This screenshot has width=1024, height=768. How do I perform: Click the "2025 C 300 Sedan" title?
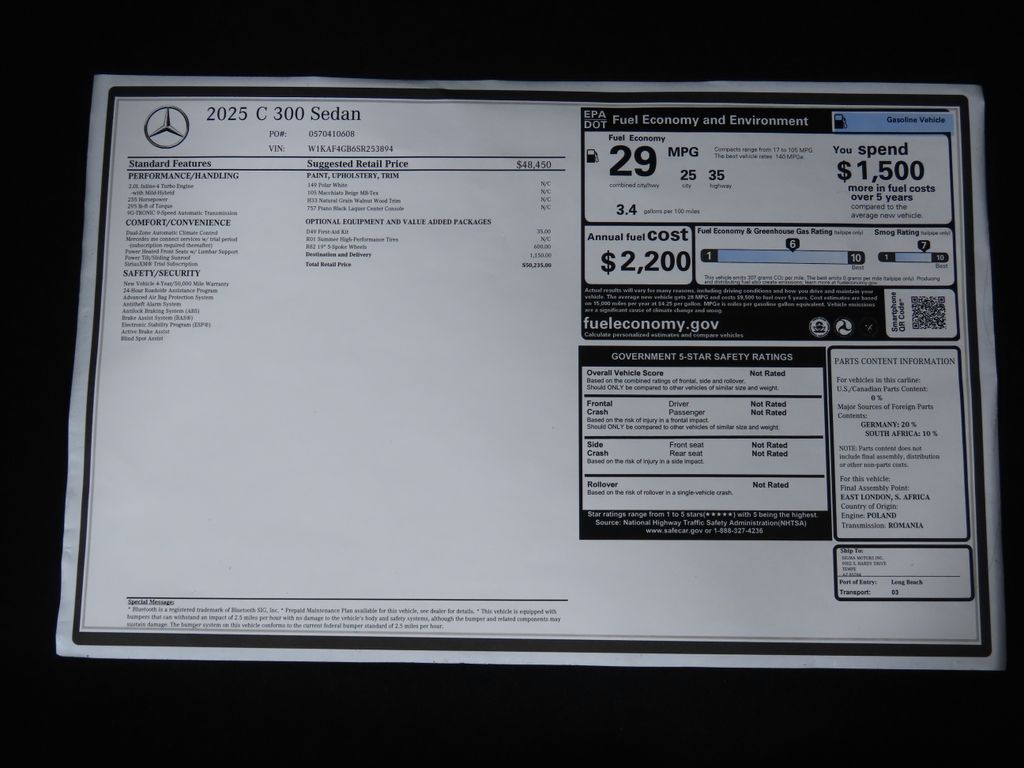(x=283, y=114)
